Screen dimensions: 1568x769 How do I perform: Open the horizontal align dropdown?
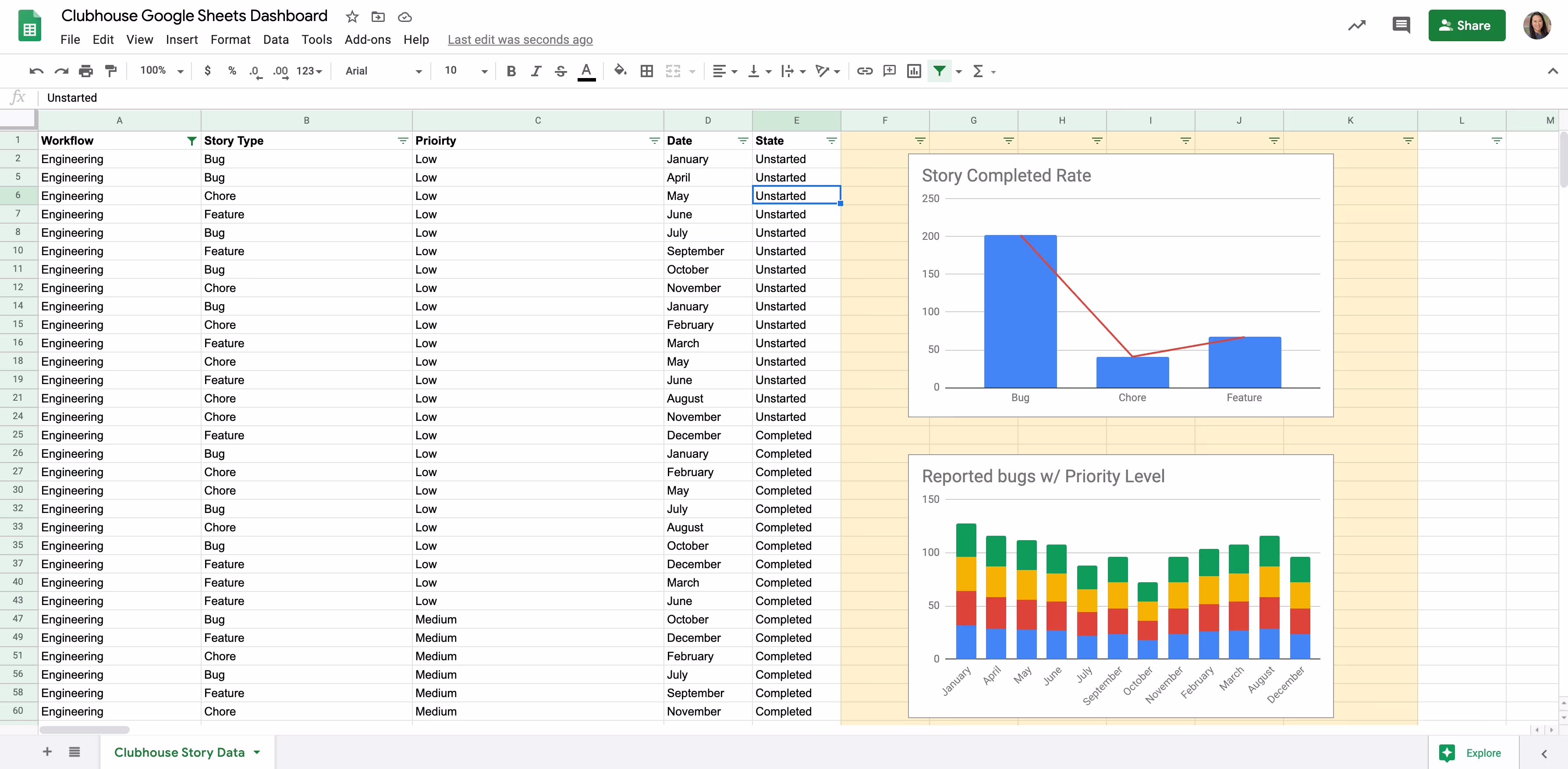[x=724, y=71]
